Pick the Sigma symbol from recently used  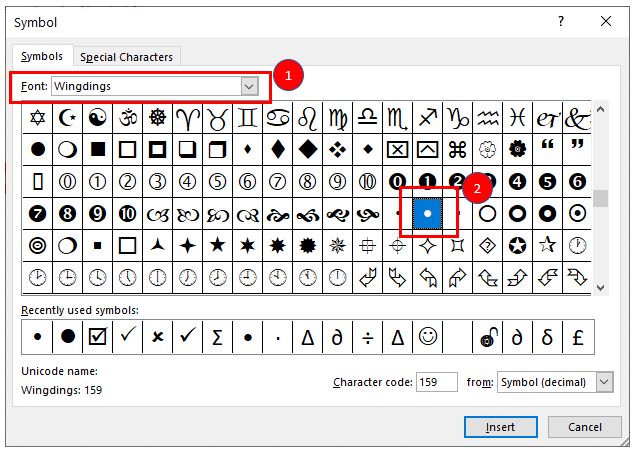click(217, 337)
